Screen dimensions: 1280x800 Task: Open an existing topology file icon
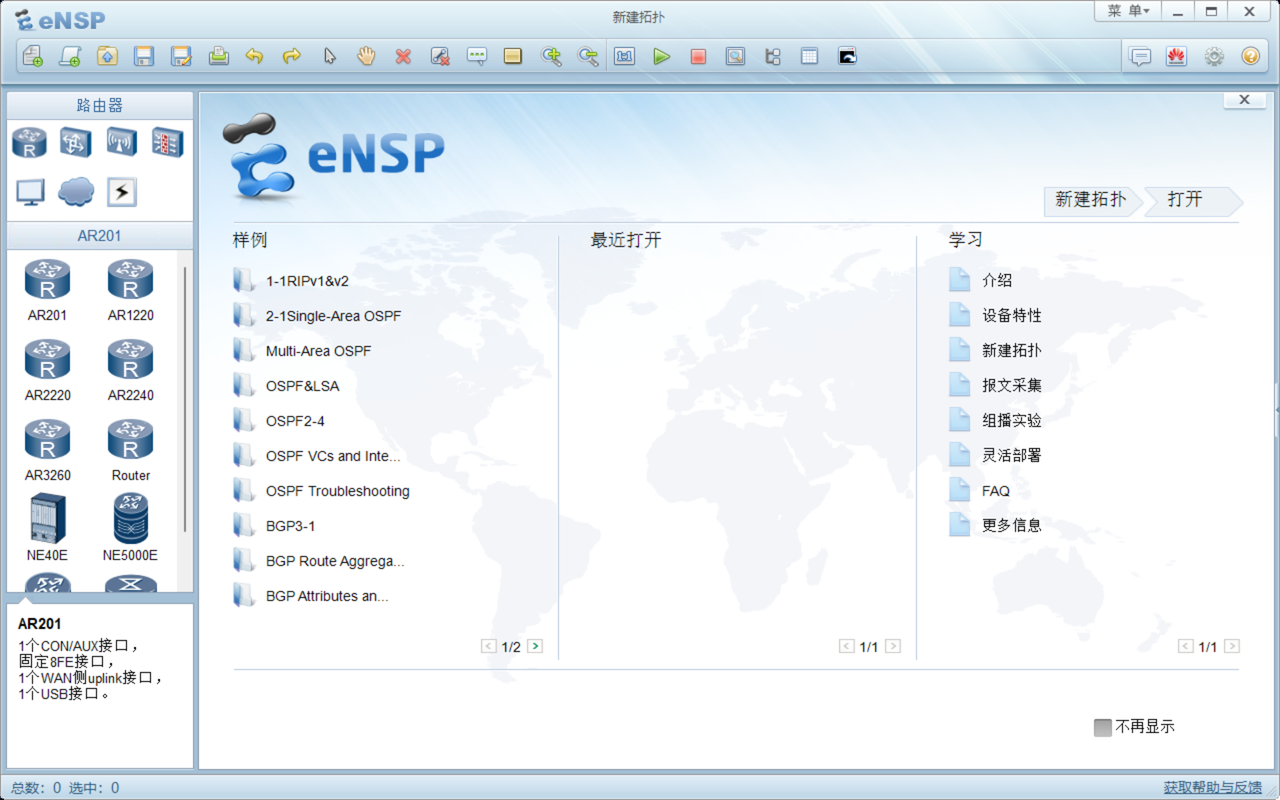tap(107, 56)
